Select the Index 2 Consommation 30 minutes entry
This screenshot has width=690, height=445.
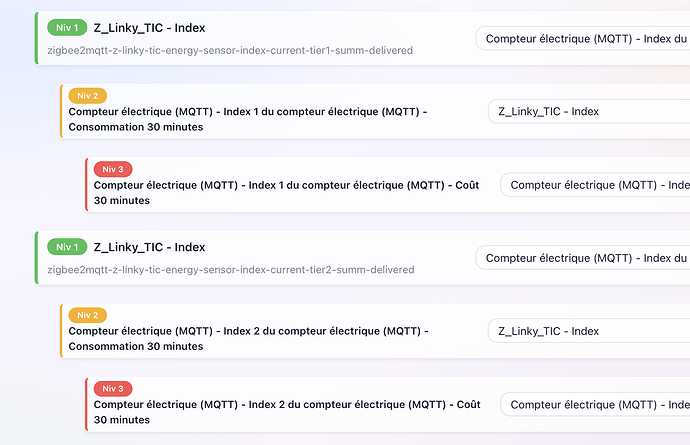click(248, 338)
